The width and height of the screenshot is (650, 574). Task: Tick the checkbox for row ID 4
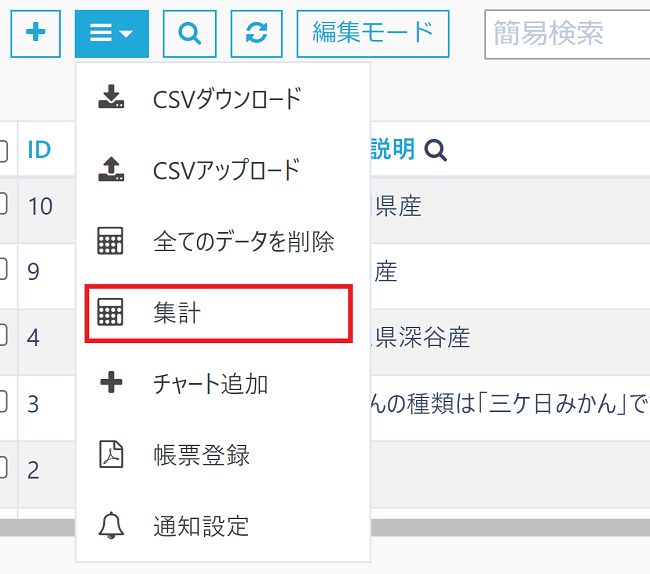(3, 336)
